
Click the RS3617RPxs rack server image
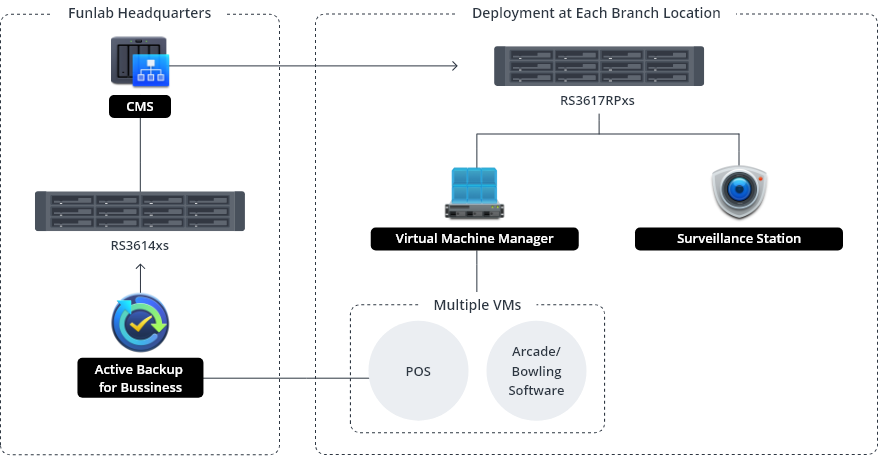click(x=598, y=67)
